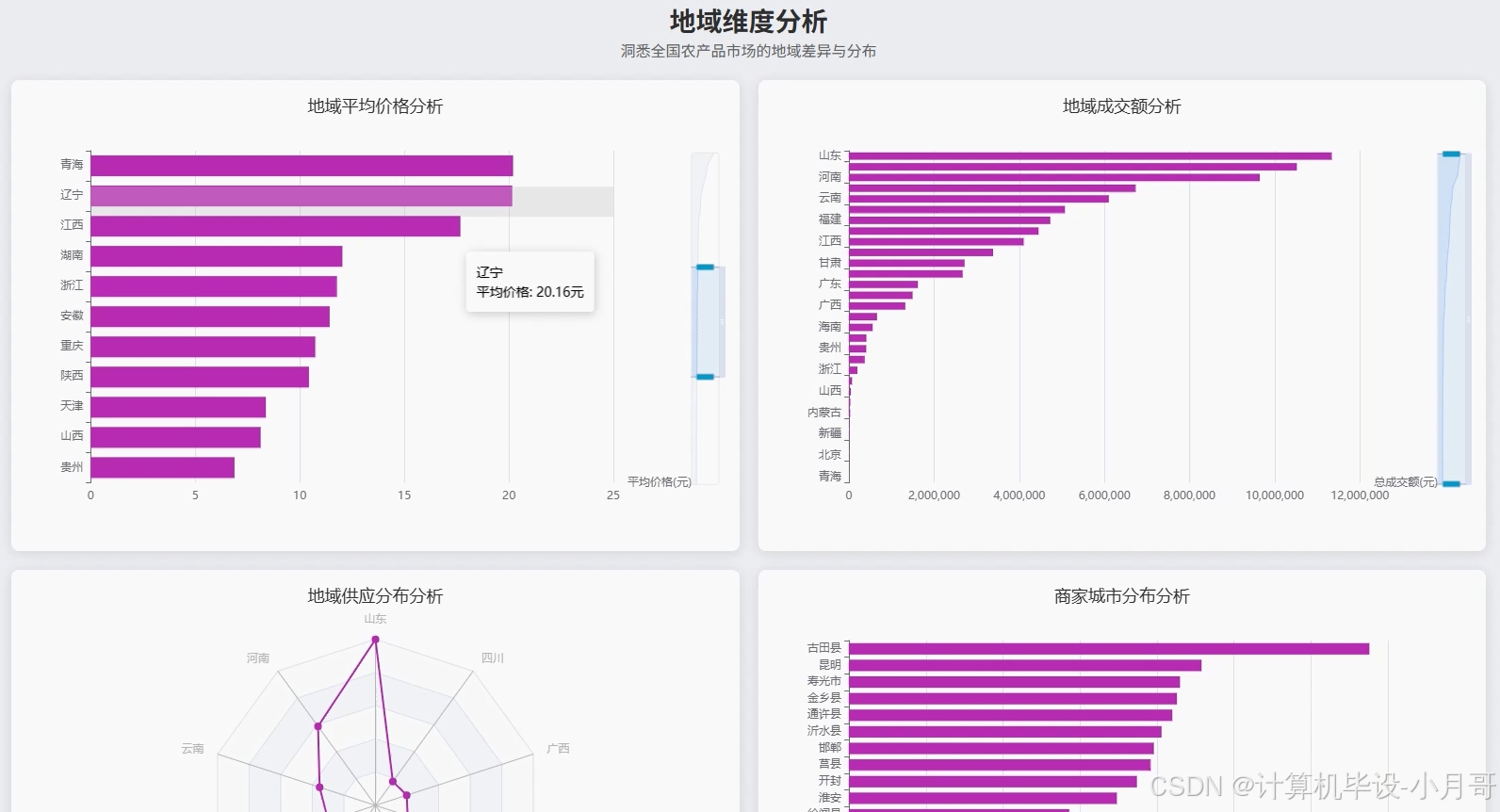Click the 6,000,000 axis tick label

click(1104, 495)
